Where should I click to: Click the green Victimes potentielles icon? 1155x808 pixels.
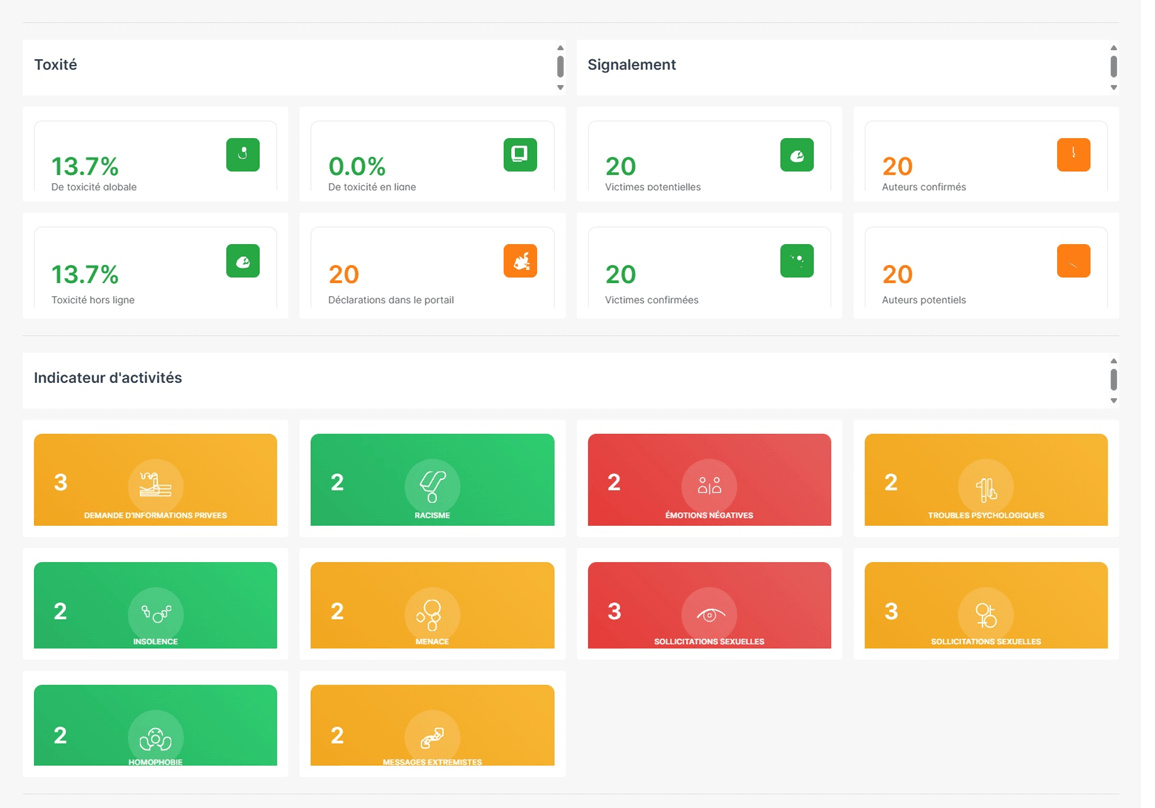(x=796, y=155)
